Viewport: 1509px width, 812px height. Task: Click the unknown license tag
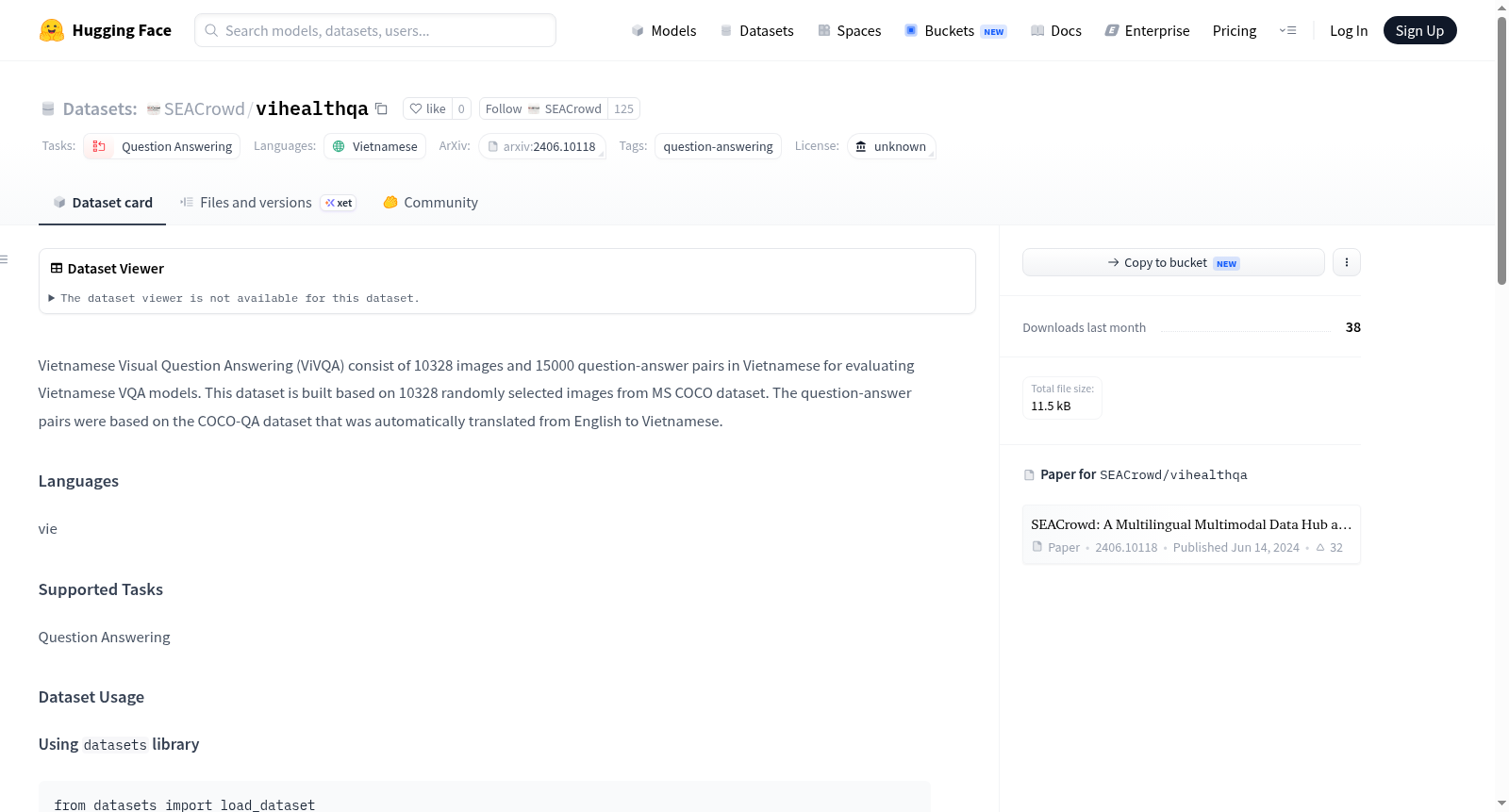tap(891, 146)
